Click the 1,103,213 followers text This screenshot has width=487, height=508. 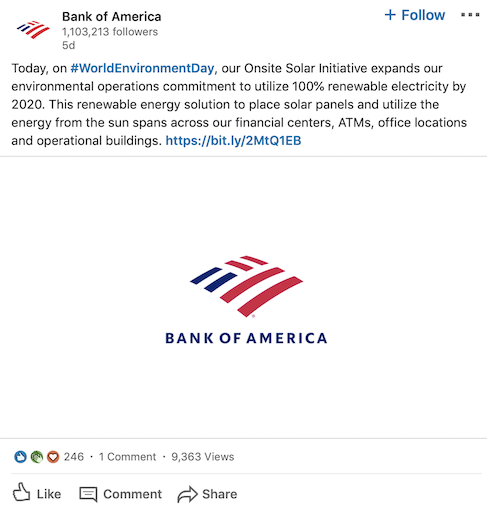tap(110, 32)
